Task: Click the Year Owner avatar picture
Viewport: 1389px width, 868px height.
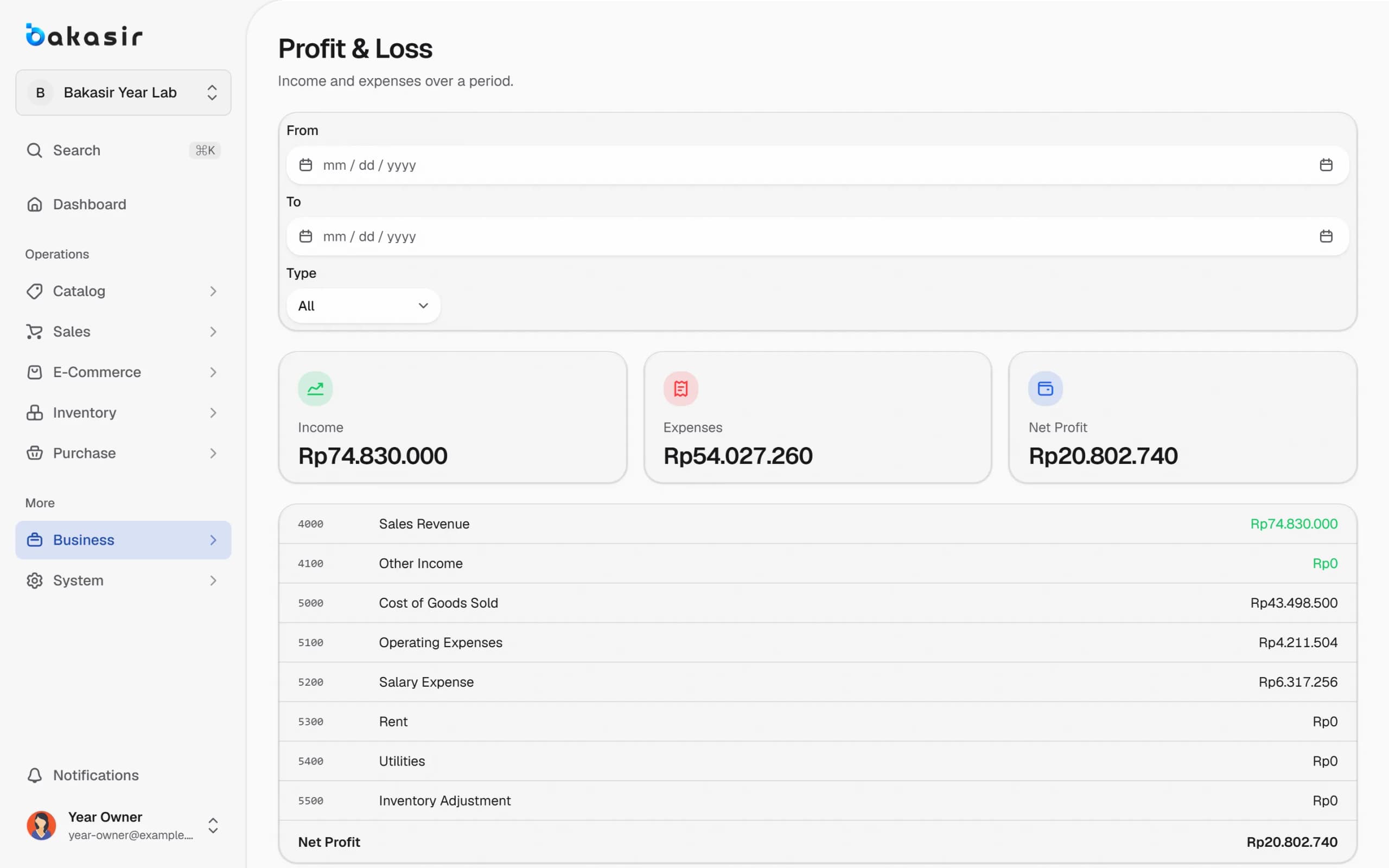Action: [41, 826]
